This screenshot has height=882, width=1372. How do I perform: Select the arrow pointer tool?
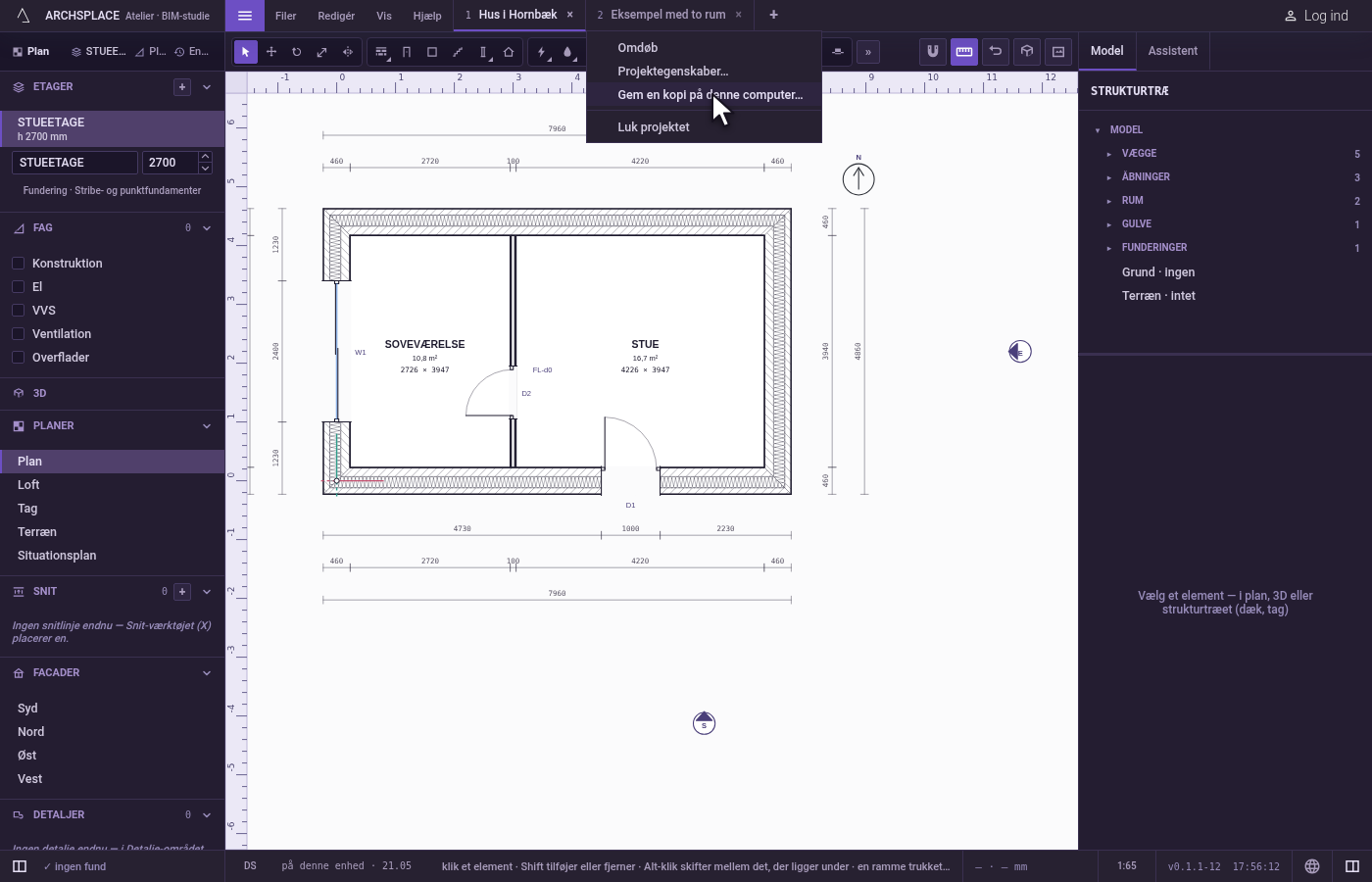coord(246,52)
